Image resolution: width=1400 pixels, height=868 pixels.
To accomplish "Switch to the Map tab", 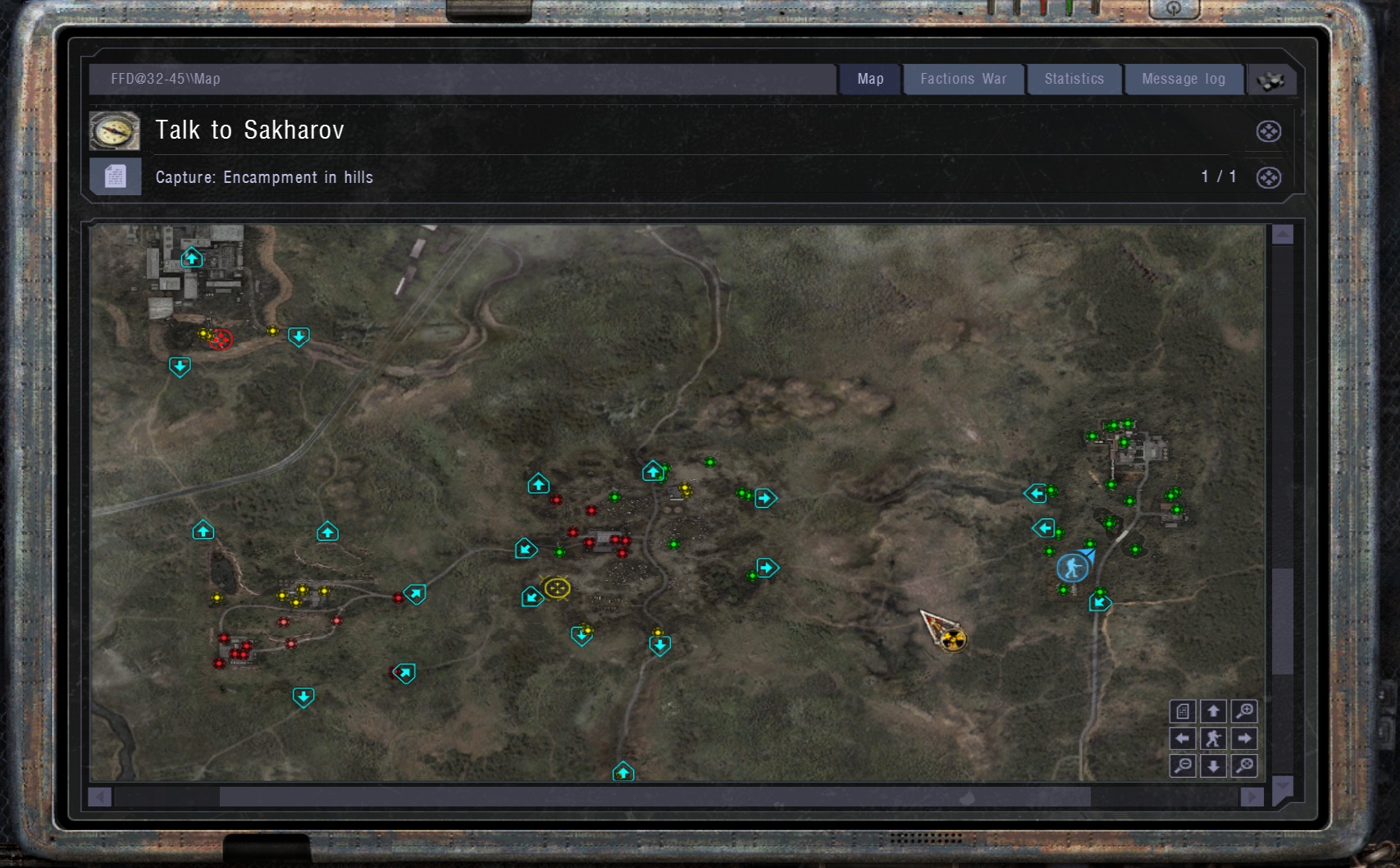I will [x=870, y=80].
